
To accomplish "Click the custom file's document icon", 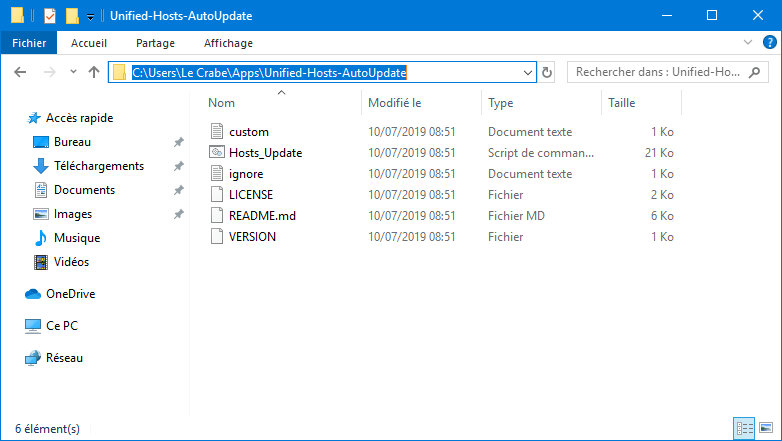I will point(217,131).
